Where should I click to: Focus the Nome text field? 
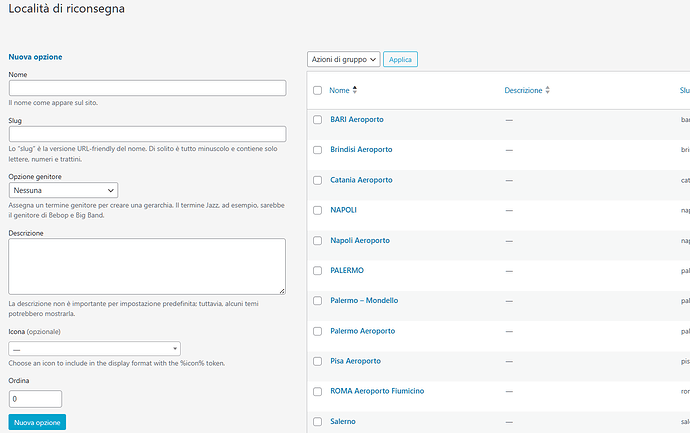[147, 88]
